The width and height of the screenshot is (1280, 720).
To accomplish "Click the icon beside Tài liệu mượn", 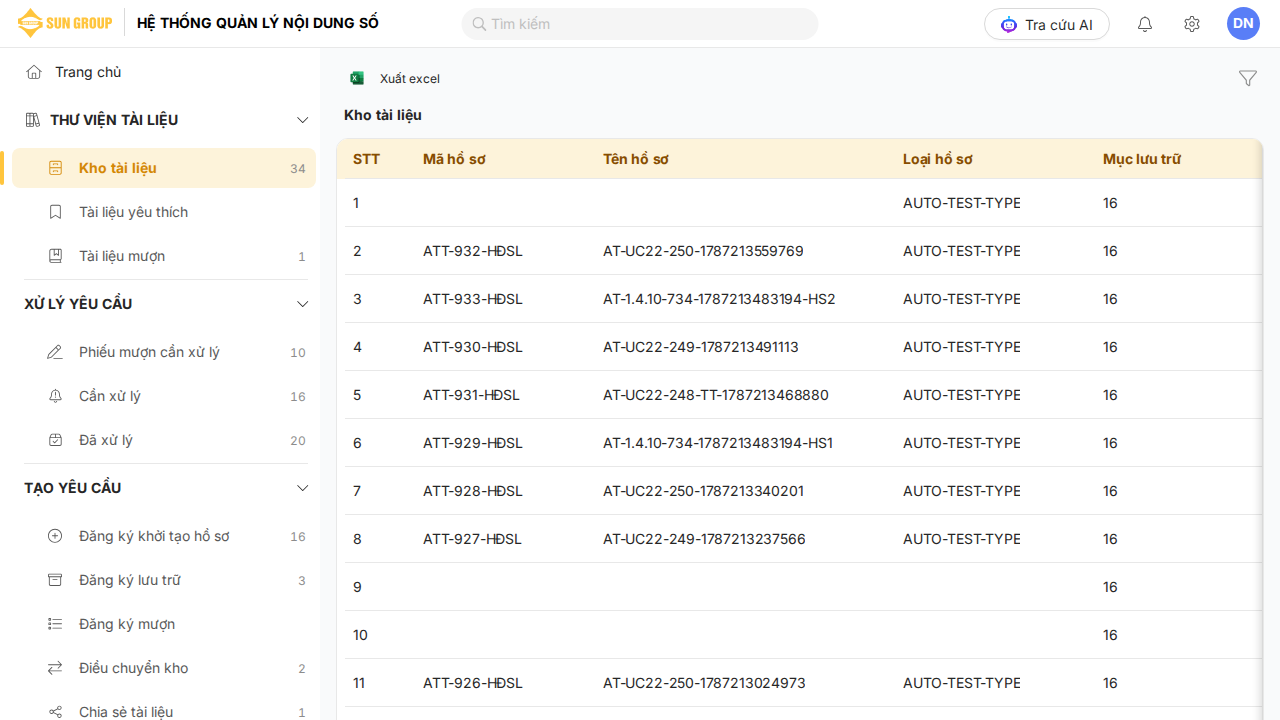I will pyautogui.click(x=56, y=256).
